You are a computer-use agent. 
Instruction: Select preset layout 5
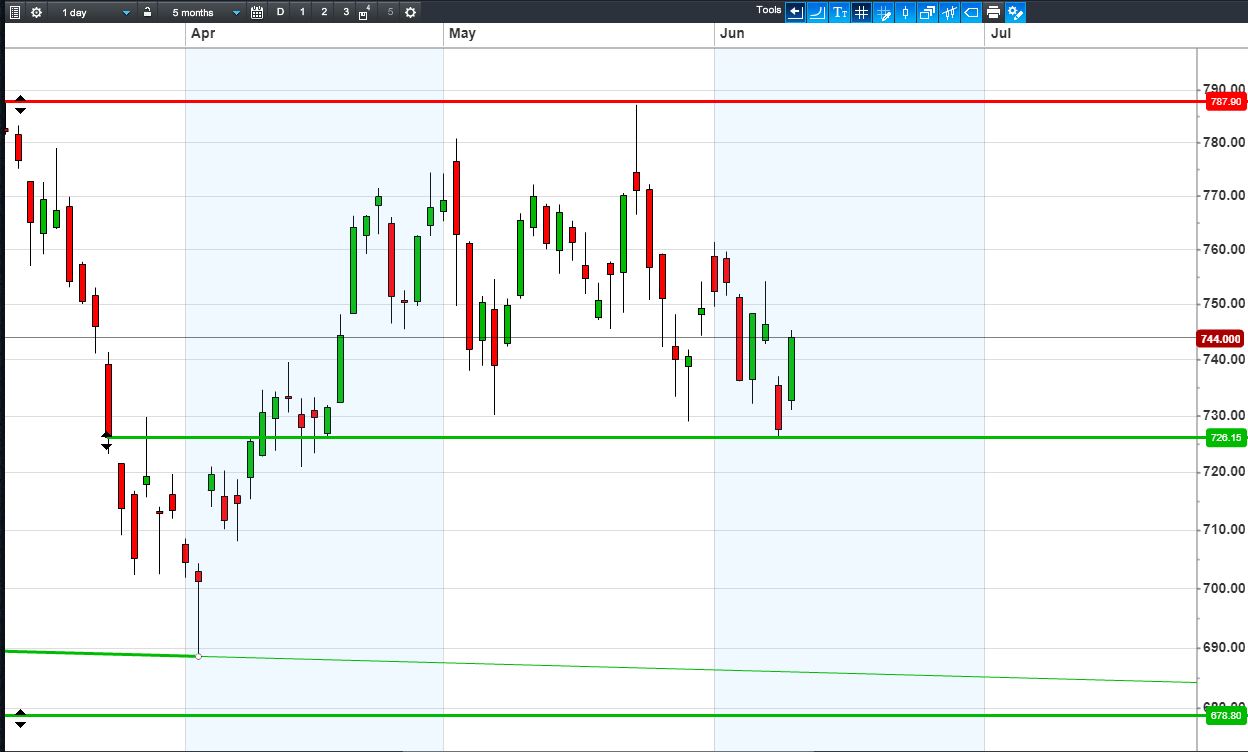390,12
